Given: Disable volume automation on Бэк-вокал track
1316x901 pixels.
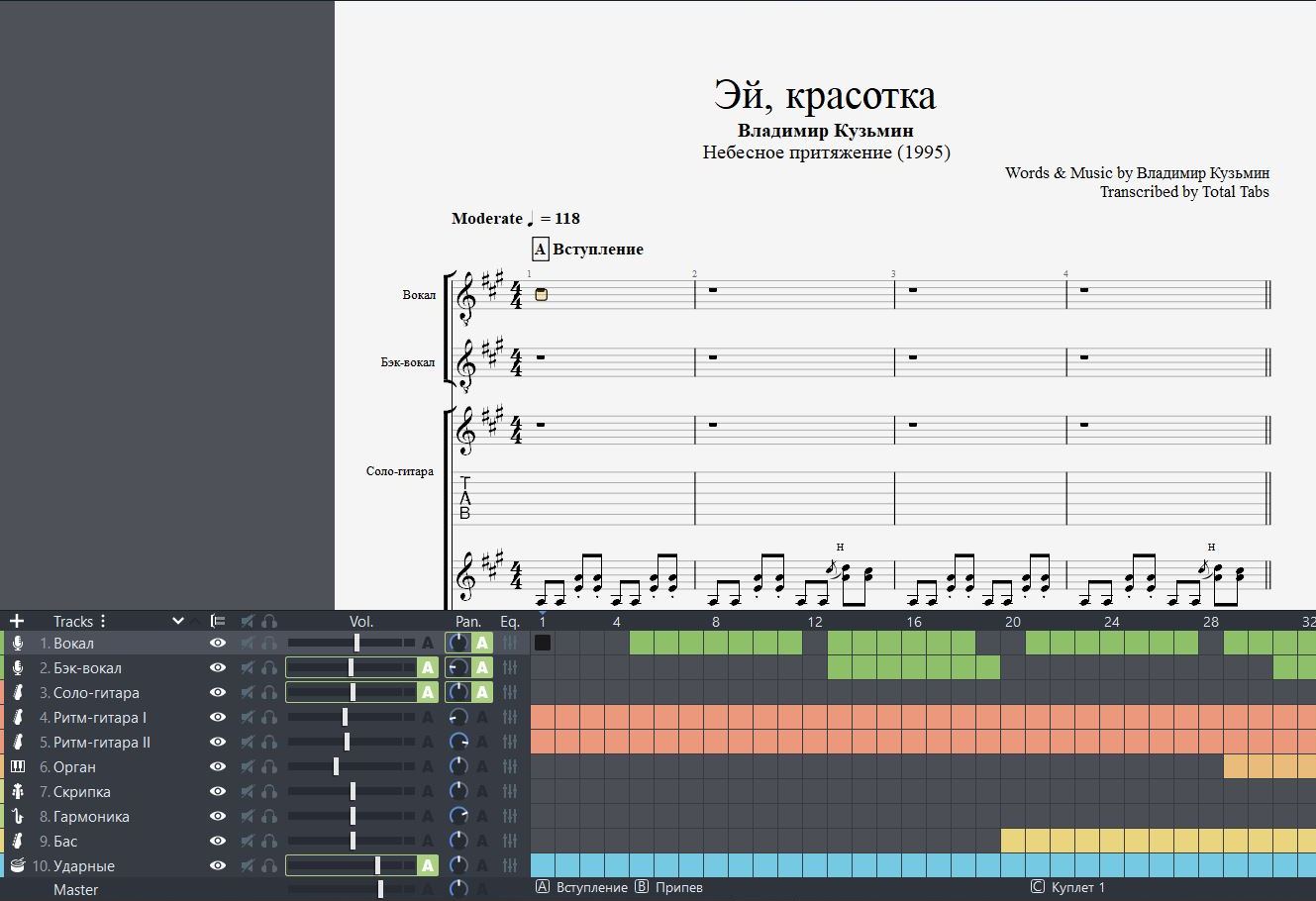Looking at the screenshot, I should point(427,667).
